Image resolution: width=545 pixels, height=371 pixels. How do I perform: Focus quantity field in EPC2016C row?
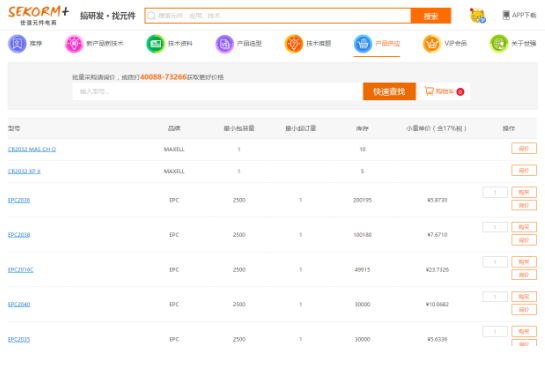click(495, 262)
